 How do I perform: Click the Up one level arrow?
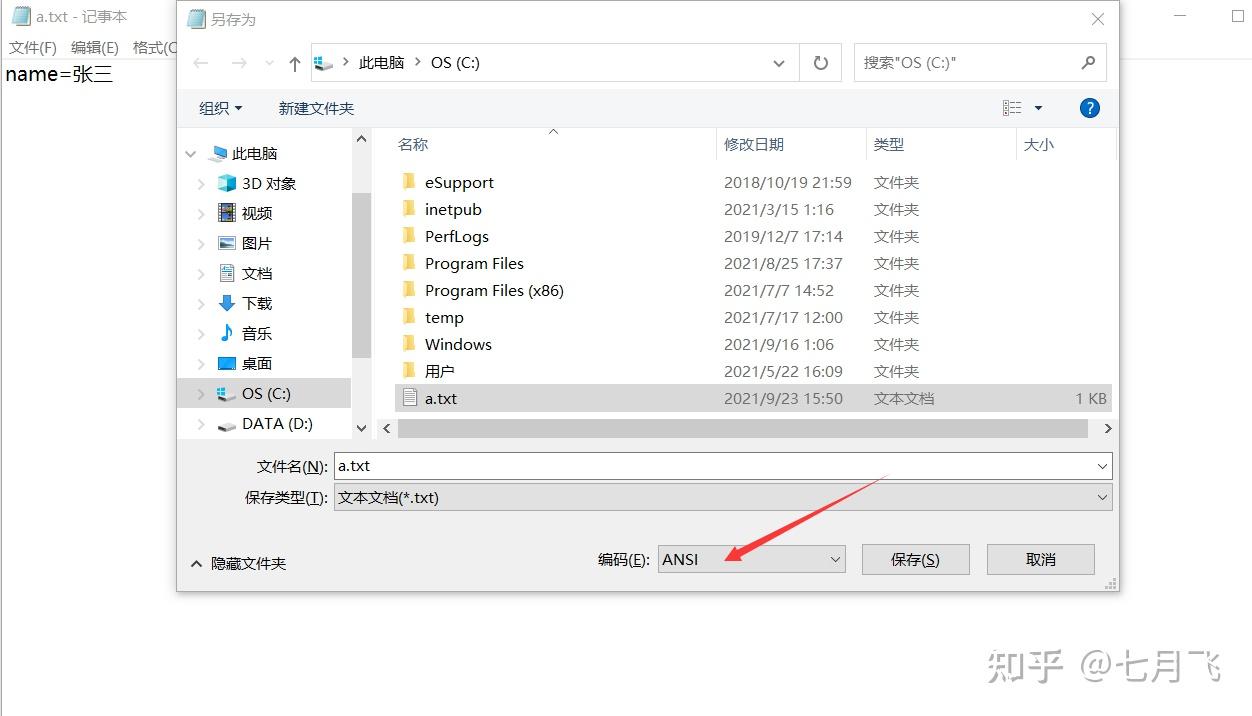pyautogui.click(x=293, y=63)
